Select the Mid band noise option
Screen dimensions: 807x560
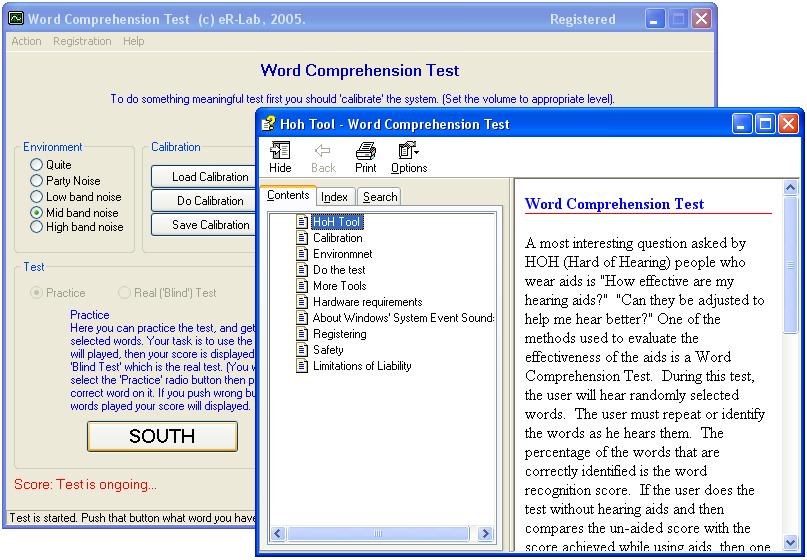point(36,213)
